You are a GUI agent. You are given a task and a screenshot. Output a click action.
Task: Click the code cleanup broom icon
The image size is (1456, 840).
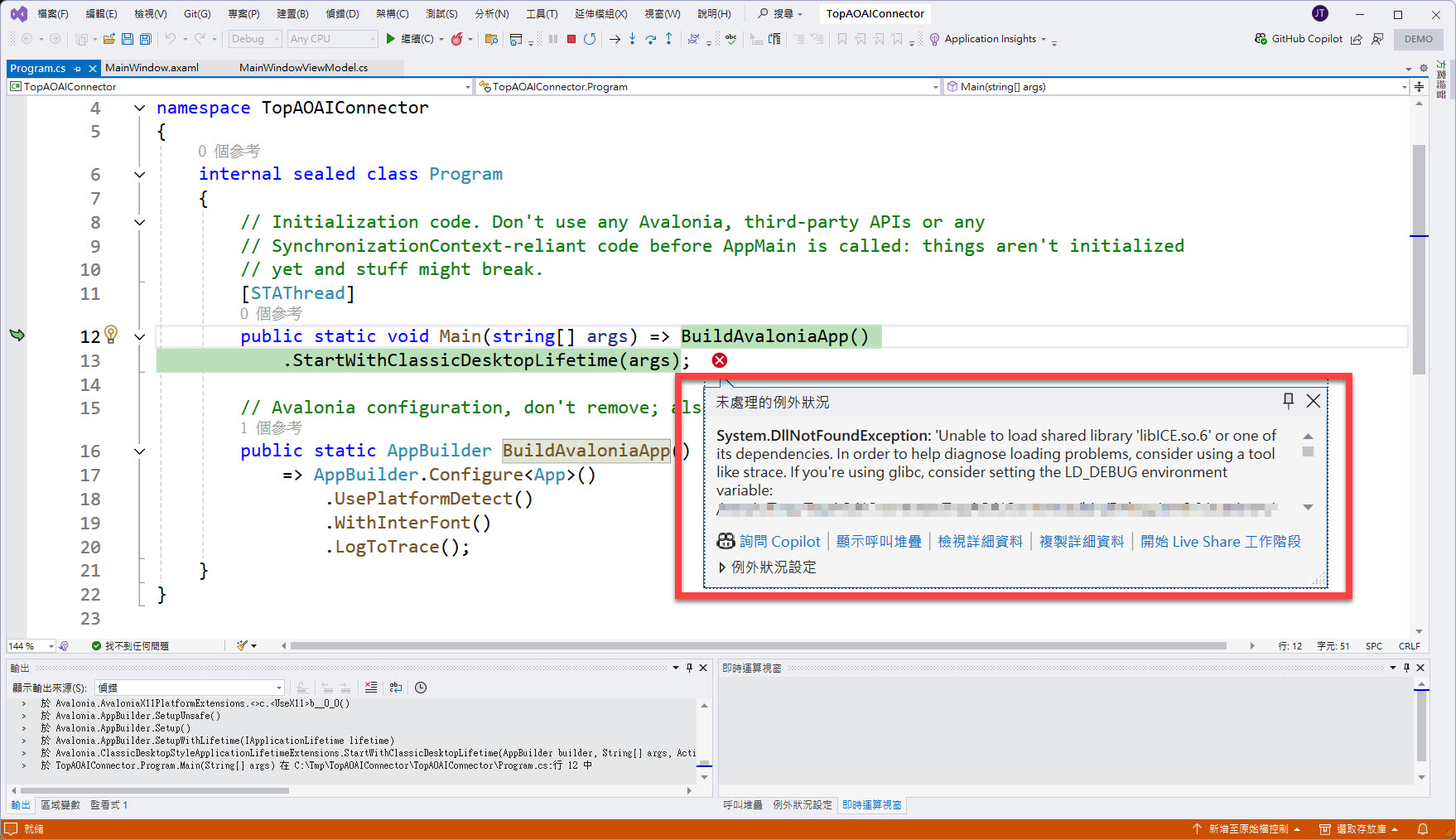click(x=243, y=645)
